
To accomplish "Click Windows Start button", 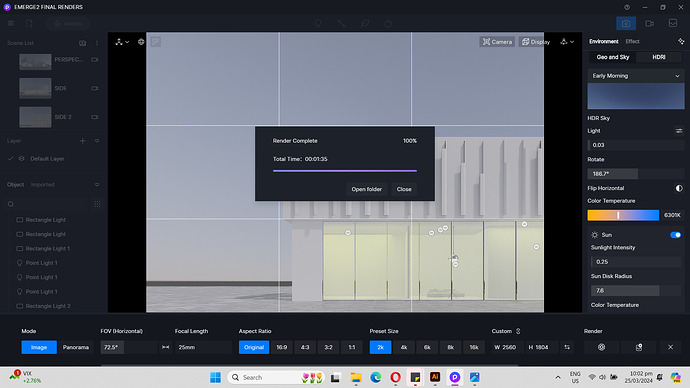I will 215,377.
